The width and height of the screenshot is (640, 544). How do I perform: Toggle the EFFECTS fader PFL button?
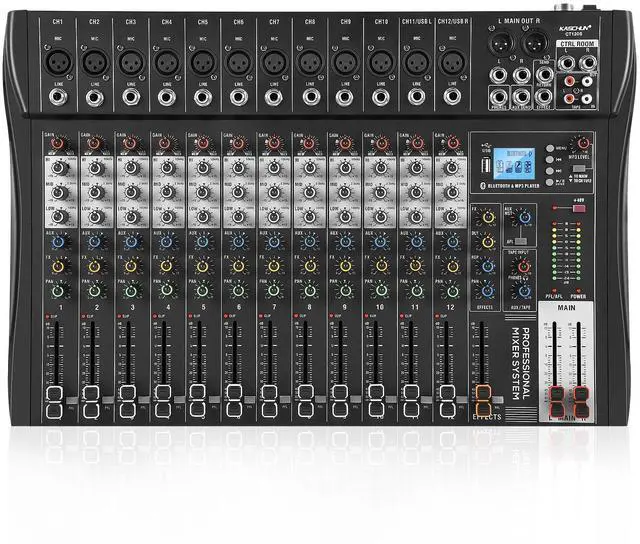498,400
